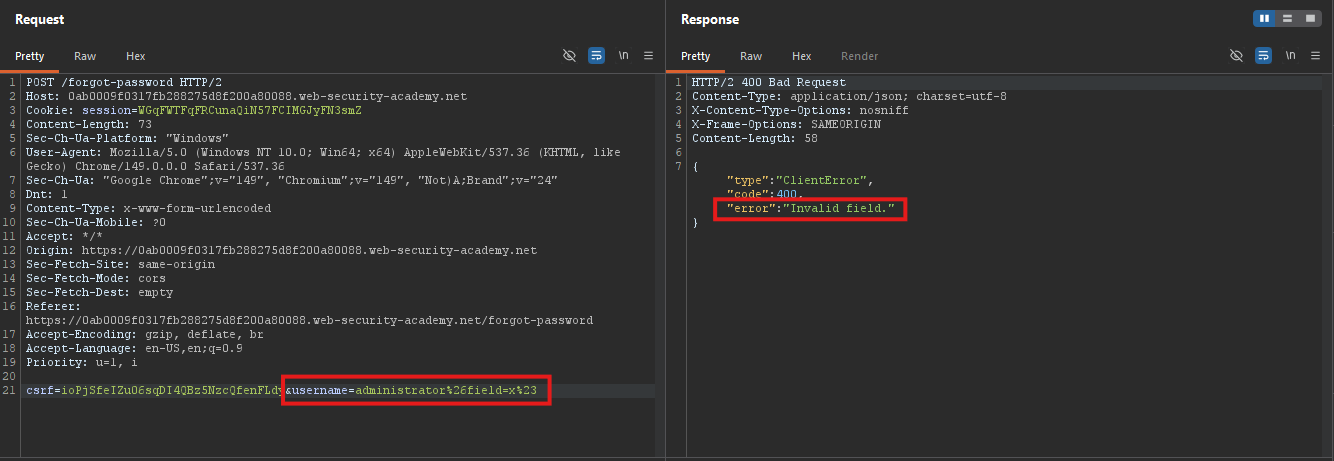Open the Response panel hamburger options menu
This screenshot has height=461, width=1334.
point(1314,56)
